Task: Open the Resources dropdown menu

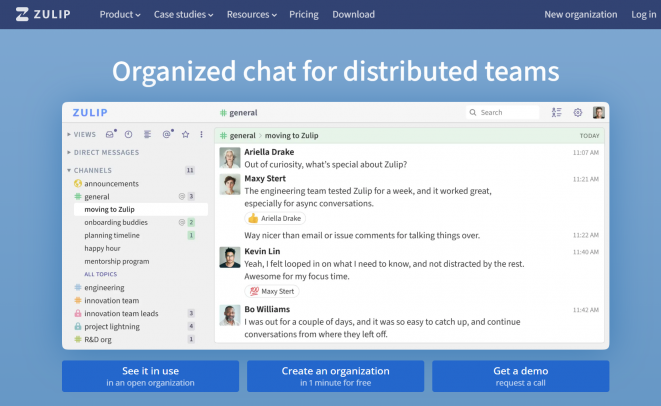Action: point(252,14)
